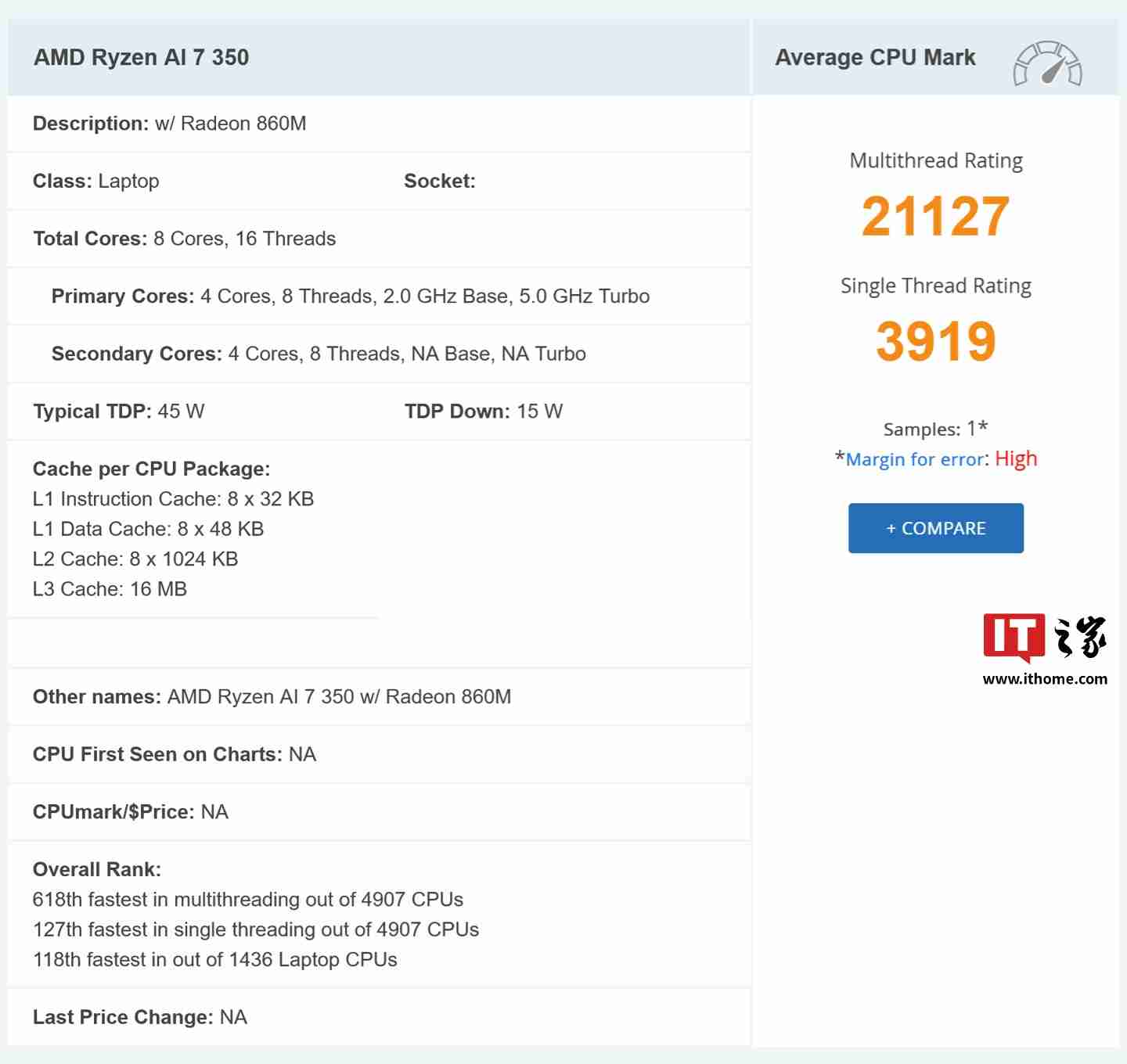Click the www.ithome.com link
Image resolution: width=1127 pixels, height=1064 pixels.
(x=1046, y=679)
